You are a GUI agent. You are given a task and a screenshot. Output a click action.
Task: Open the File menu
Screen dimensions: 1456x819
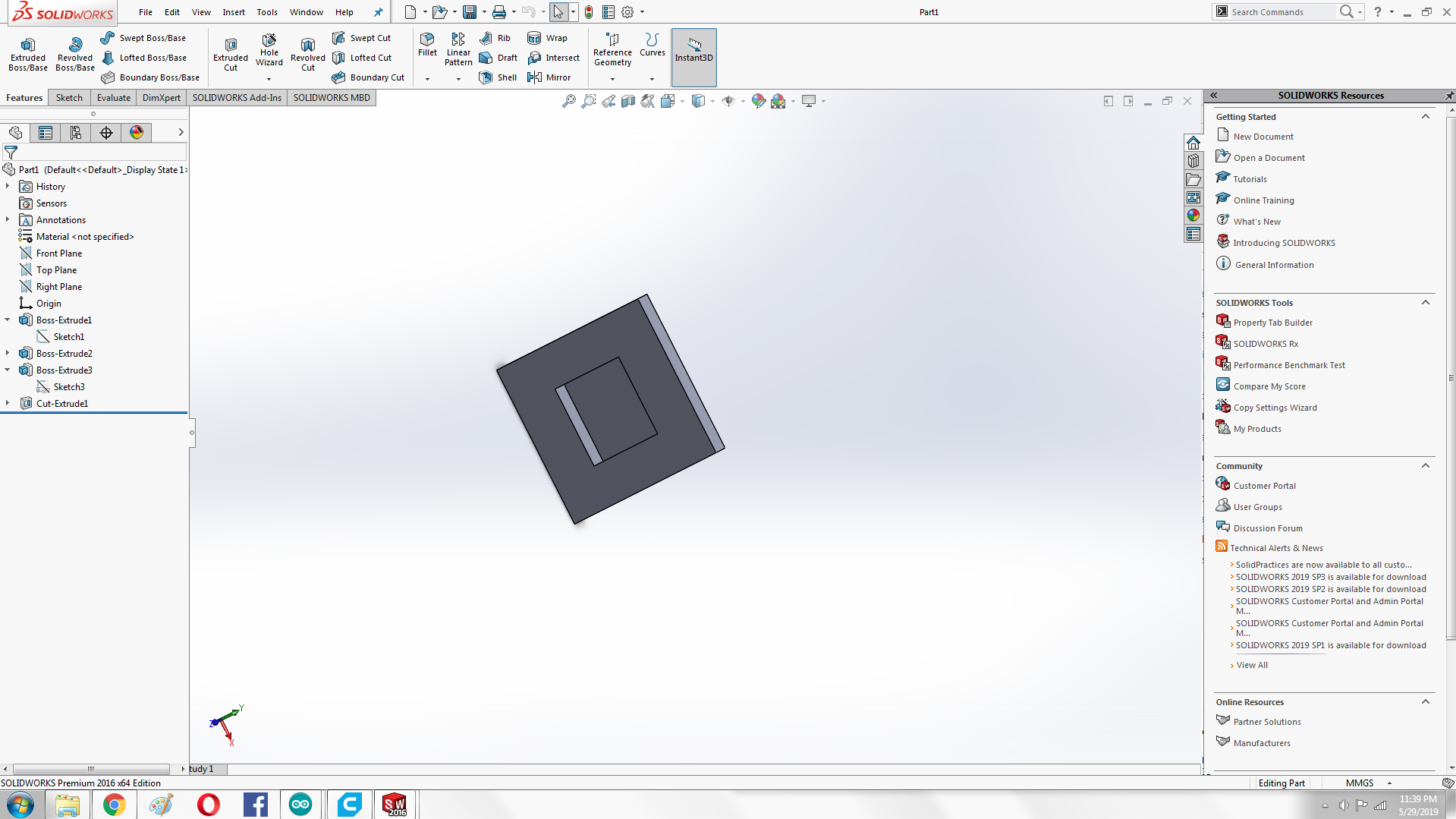pos(146,12)
